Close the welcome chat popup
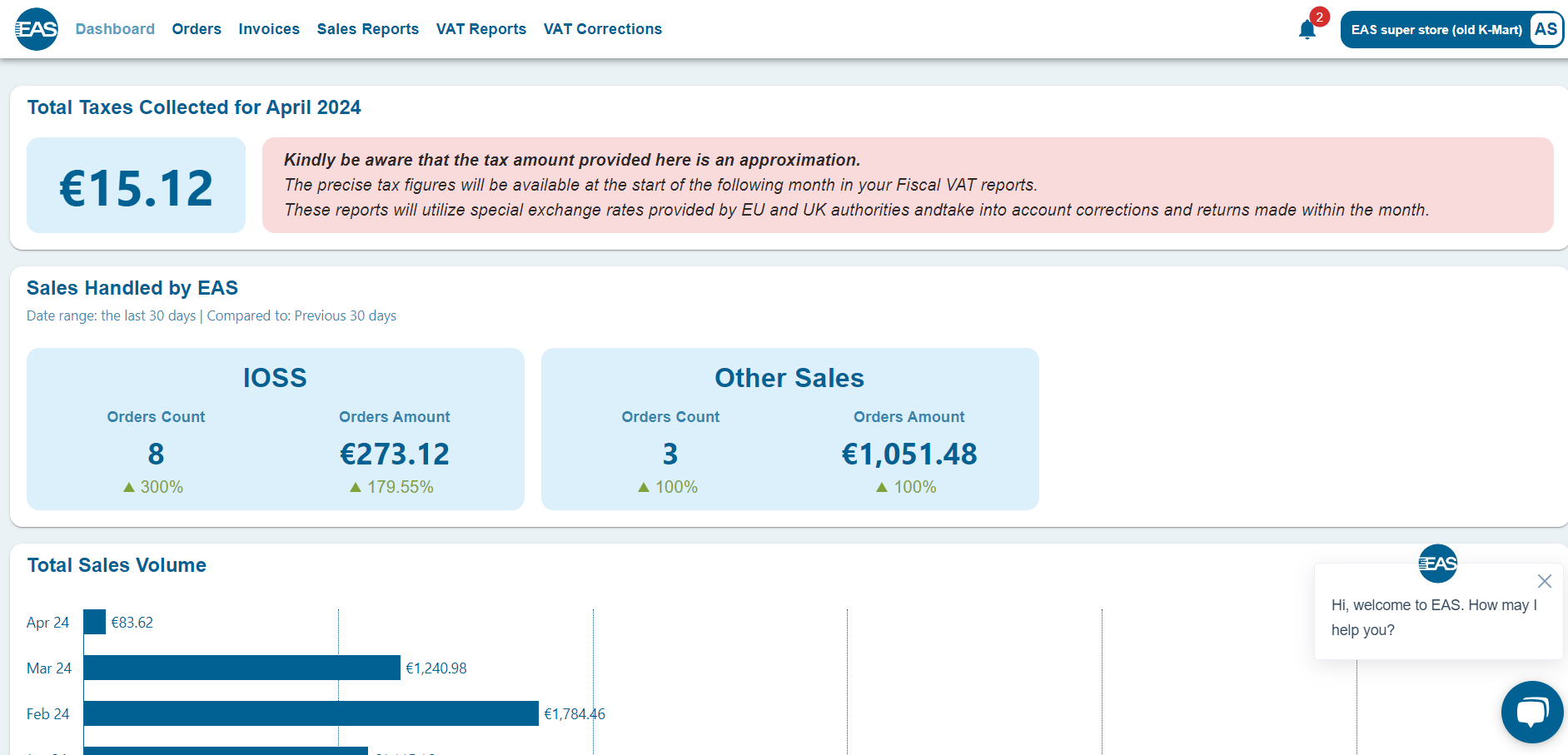 (1544, 581)
